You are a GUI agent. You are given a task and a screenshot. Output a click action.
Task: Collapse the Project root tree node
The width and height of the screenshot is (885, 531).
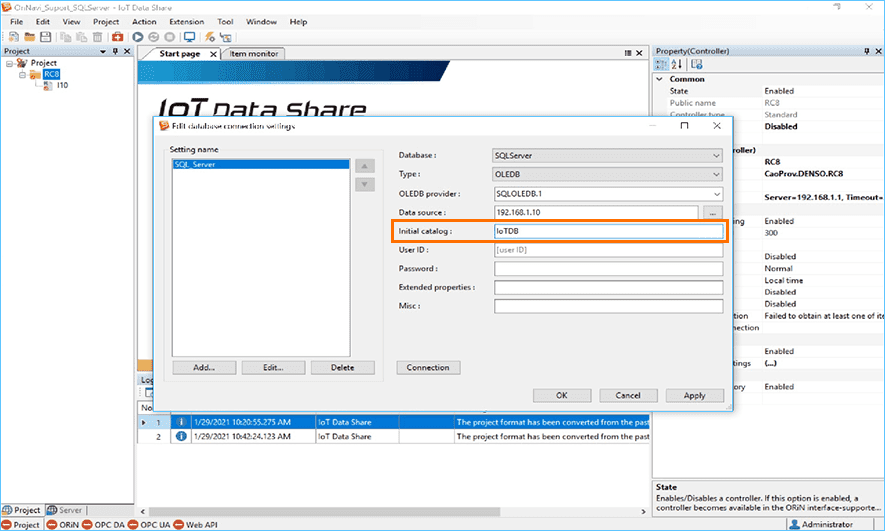pos(9,63)
